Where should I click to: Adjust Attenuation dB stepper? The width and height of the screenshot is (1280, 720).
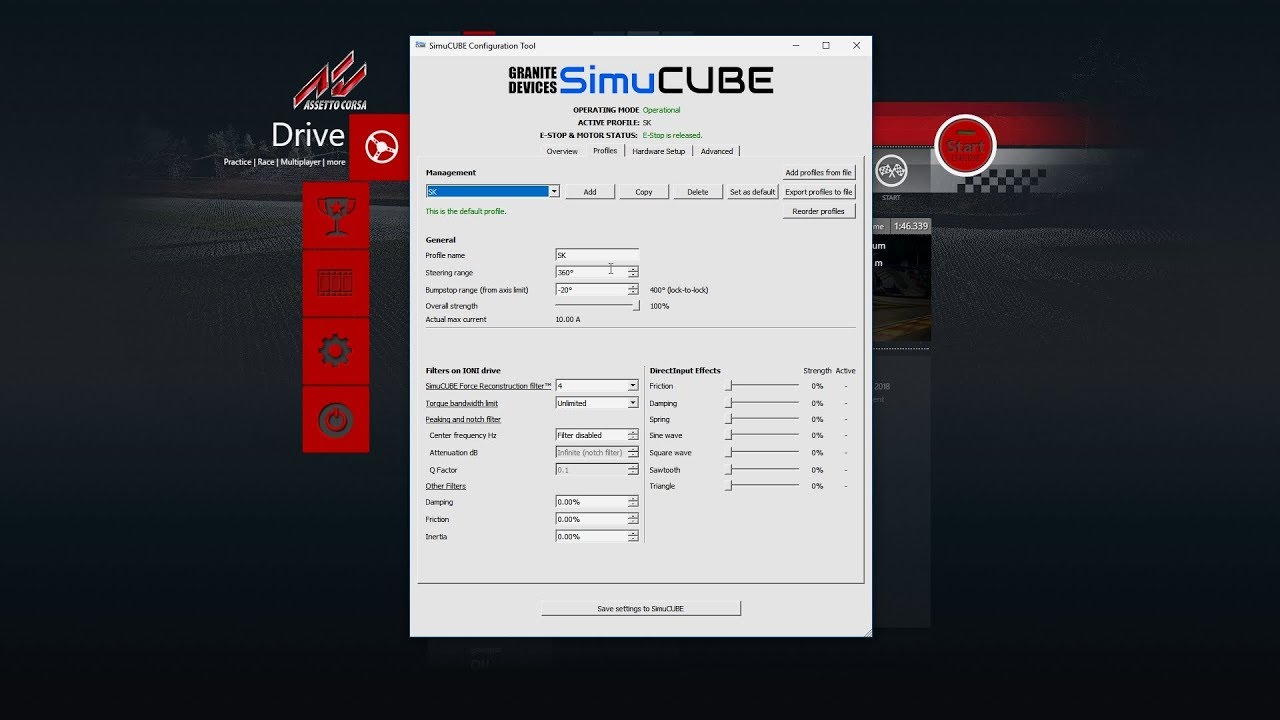[634, 452]
